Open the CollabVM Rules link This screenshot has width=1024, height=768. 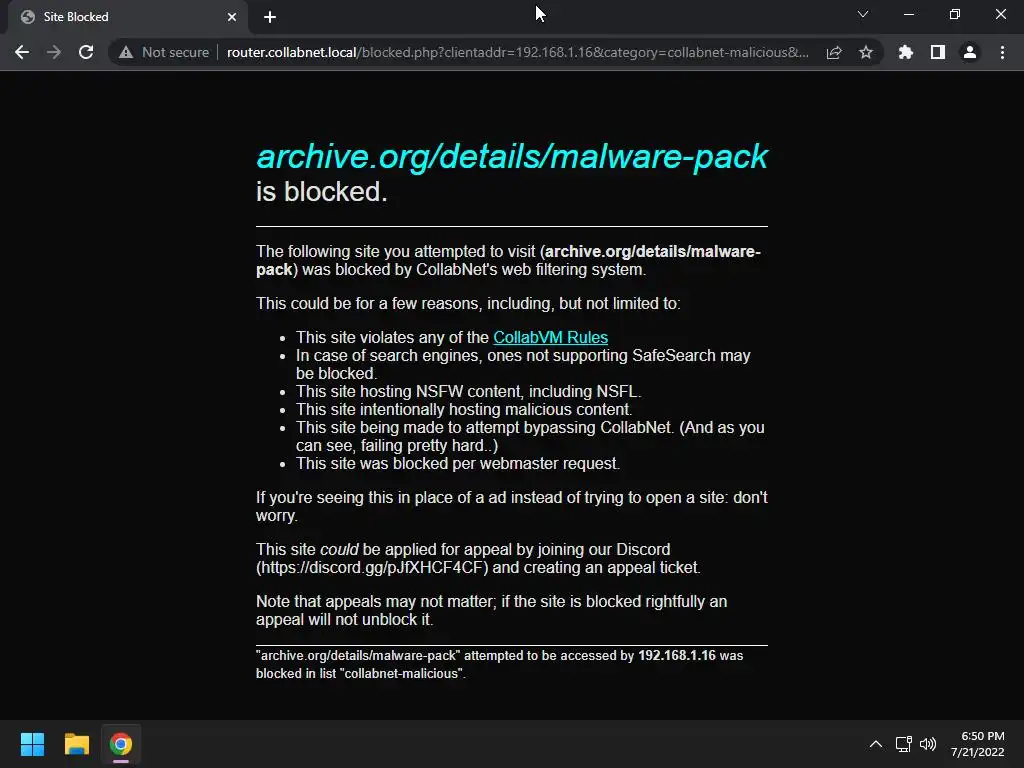[551, 337]
